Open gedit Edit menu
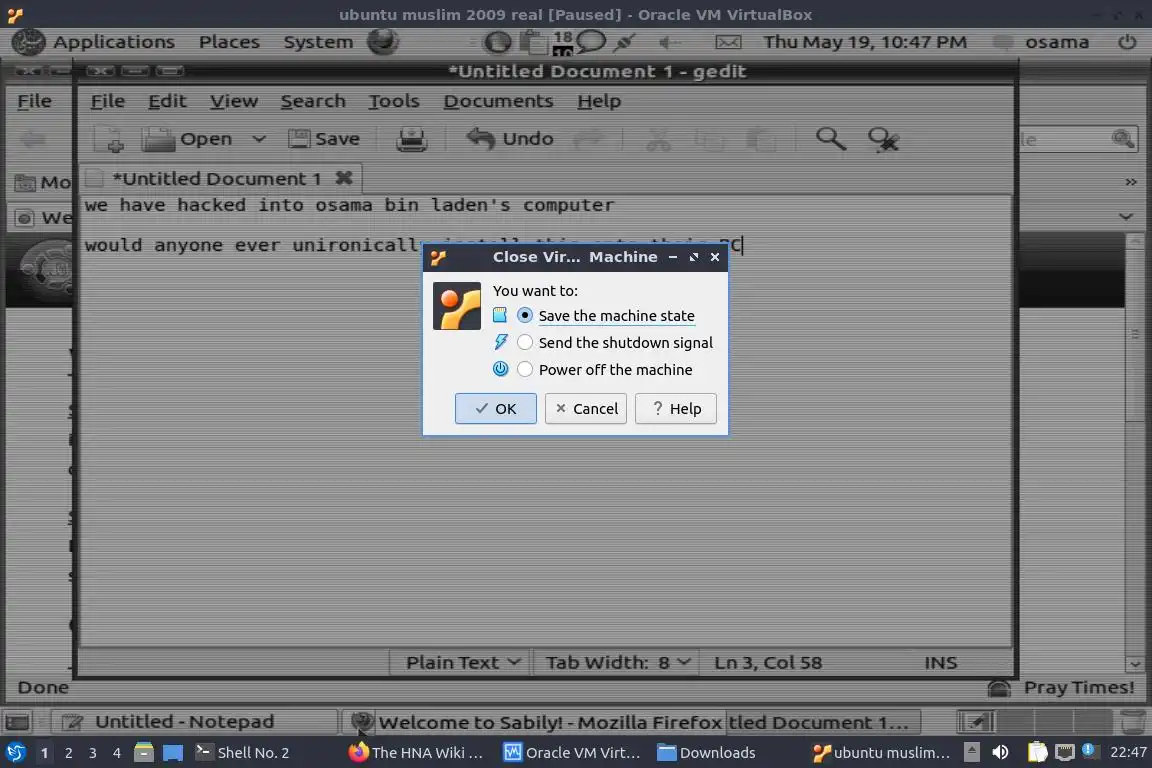The image size is (1152, 768). (167, 101)
